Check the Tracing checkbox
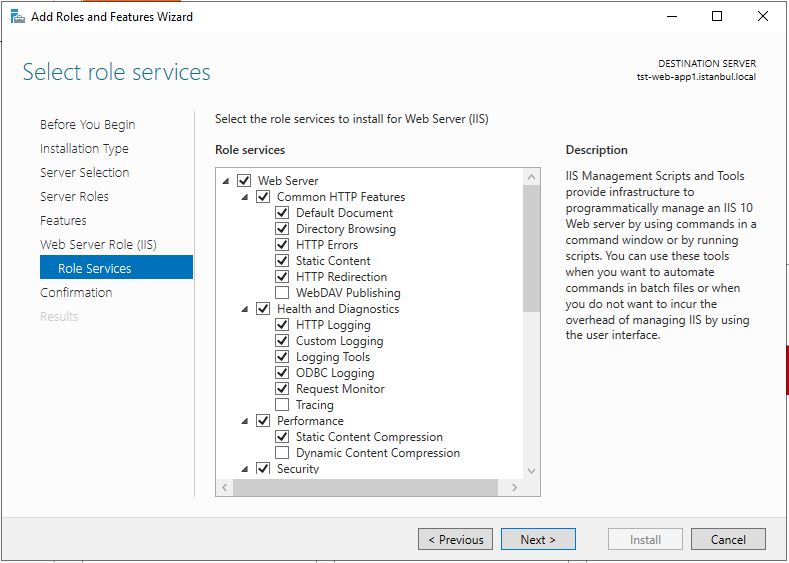Screen dimensions: 789x563 282,405
